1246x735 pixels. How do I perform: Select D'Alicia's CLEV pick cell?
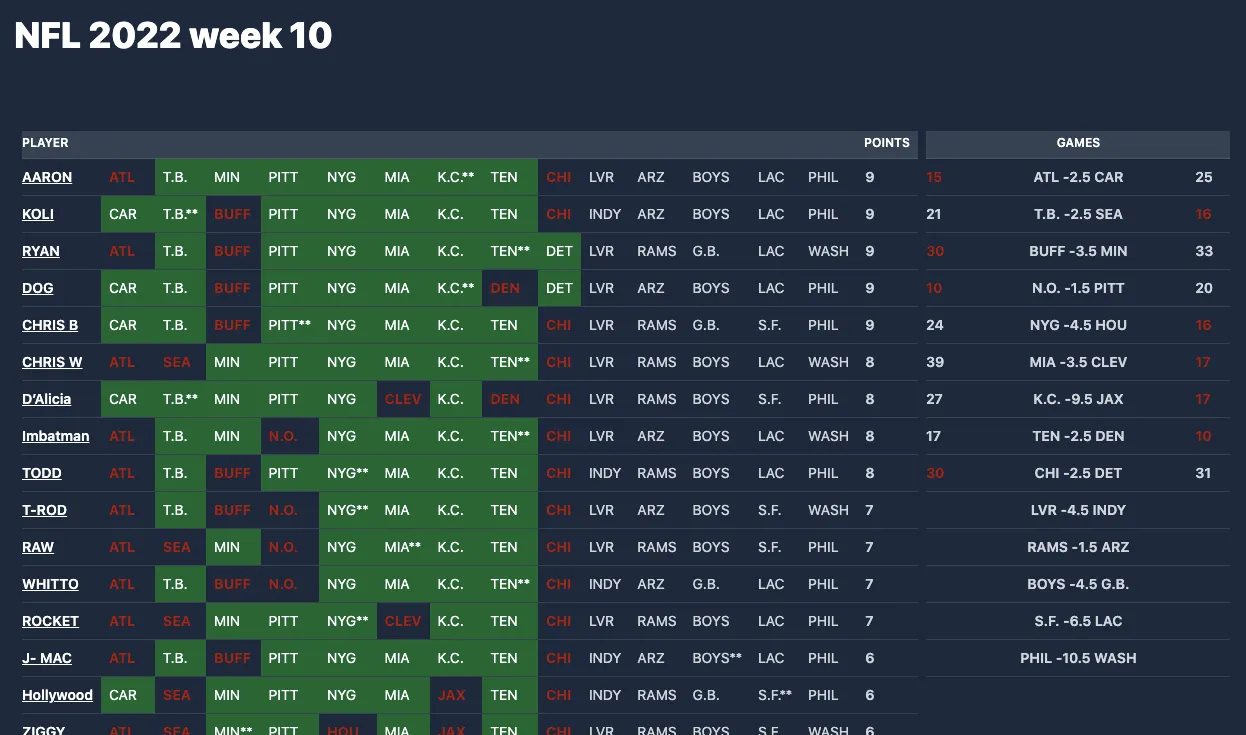point(403,399)
